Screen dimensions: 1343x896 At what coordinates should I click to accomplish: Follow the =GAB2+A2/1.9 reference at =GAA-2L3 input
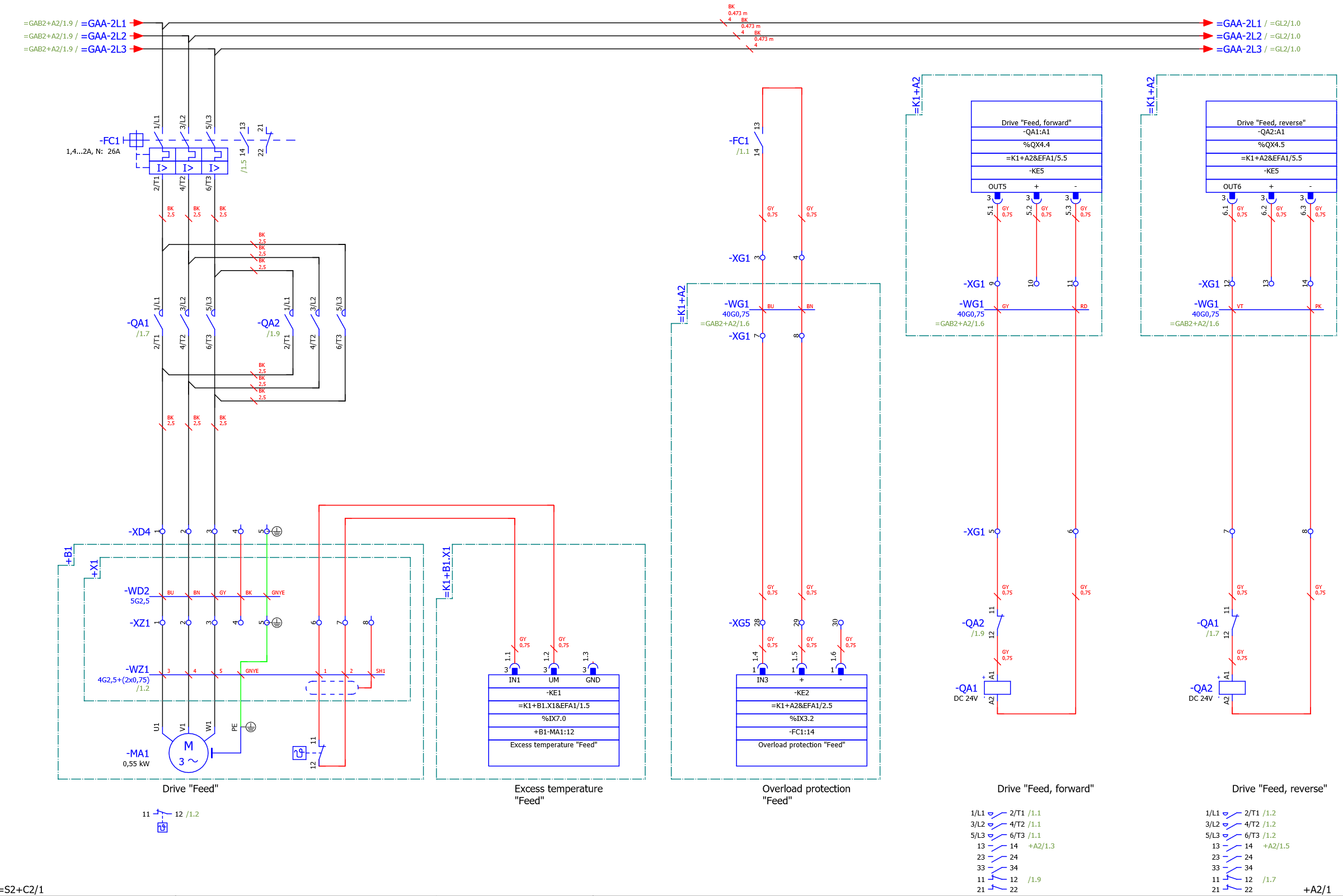48,49
